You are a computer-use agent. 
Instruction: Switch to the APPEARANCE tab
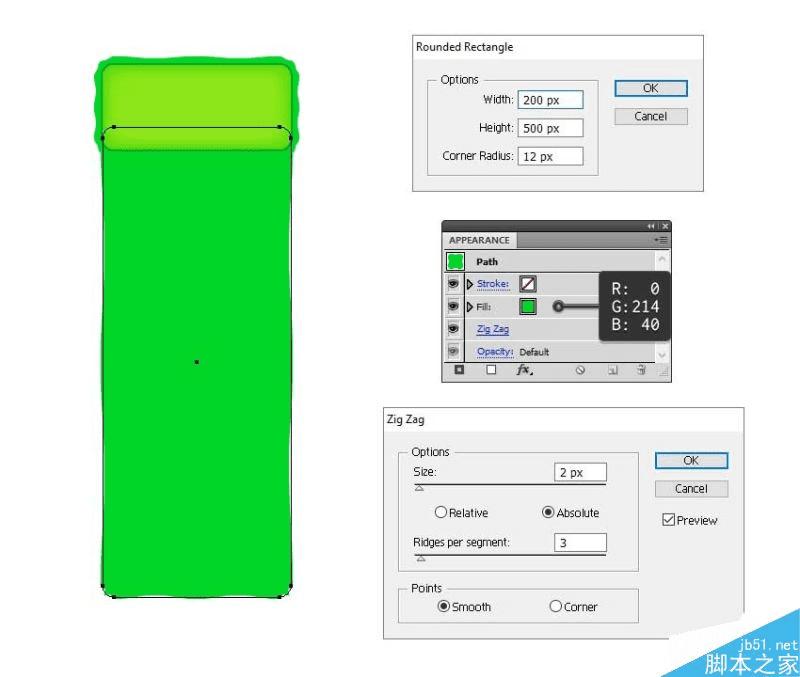click(x=480, y=240)
